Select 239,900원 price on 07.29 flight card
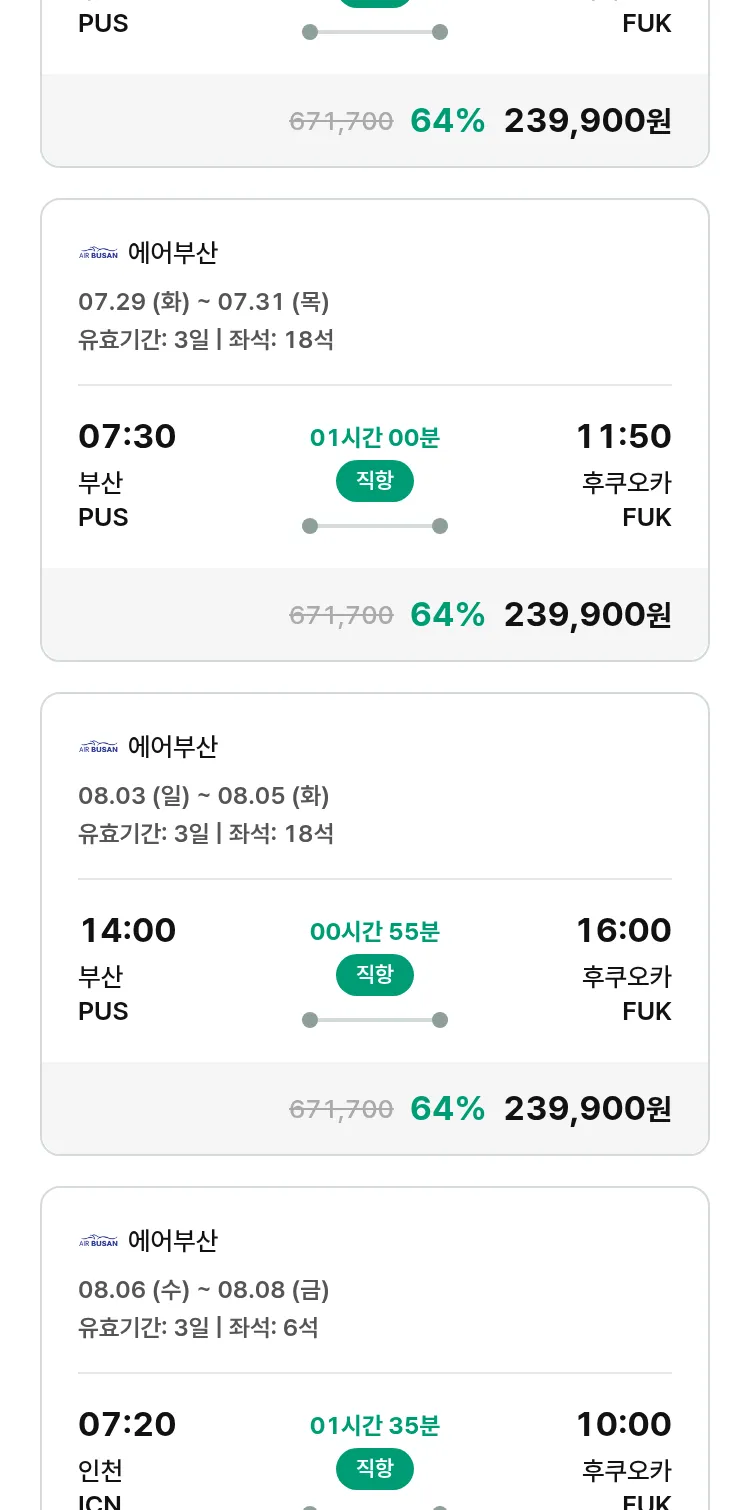The width and height of the screenshot is (750, 1510). tap(587, 615)
